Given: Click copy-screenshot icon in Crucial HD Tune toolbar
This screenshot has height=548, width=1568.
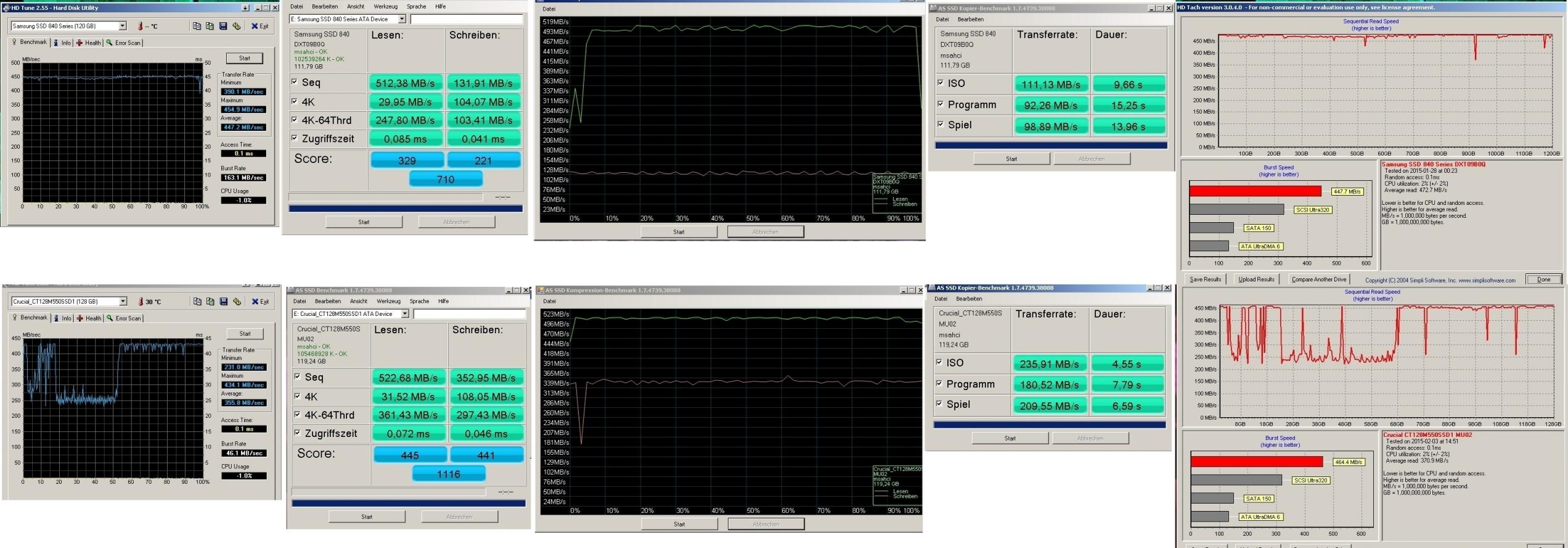Looking at the screenshot, I should (210, 301).
